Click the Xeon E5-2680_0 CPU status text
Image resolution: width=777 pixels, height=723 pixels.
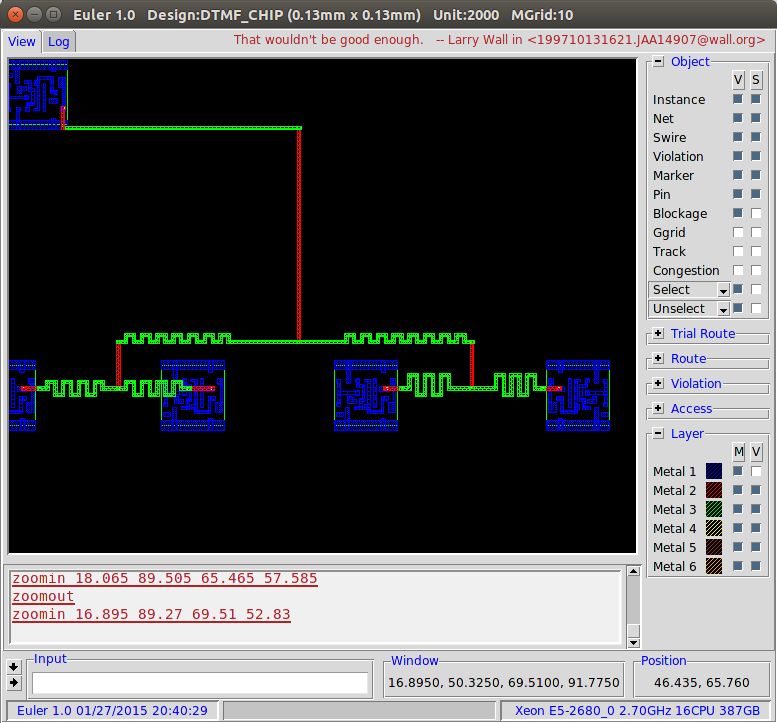[x=637, y=711]
